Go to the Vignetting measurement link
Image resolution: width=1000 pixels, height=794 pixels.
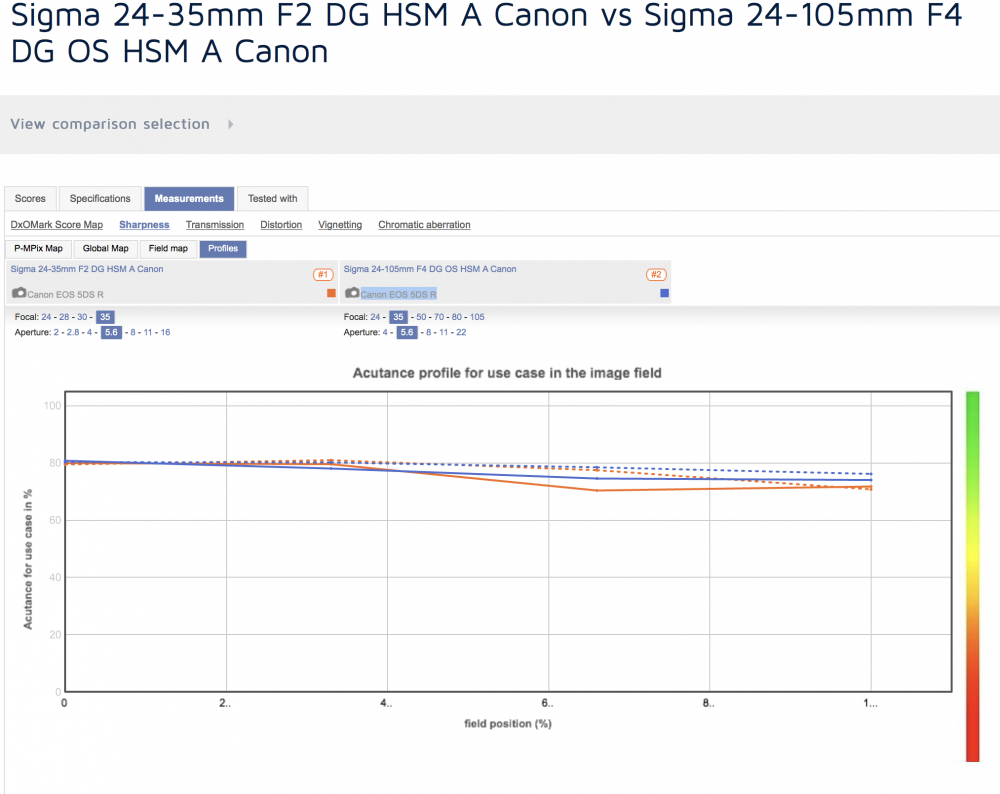point(340,224)
